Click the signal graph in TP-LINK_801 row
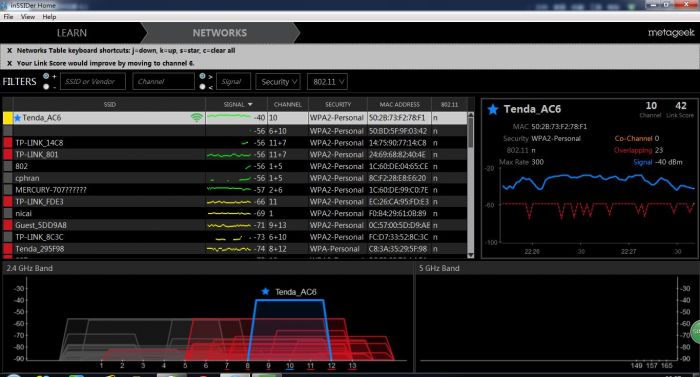Image resolution: width=700 pixels, height=377 pixels. click(229, 155)
